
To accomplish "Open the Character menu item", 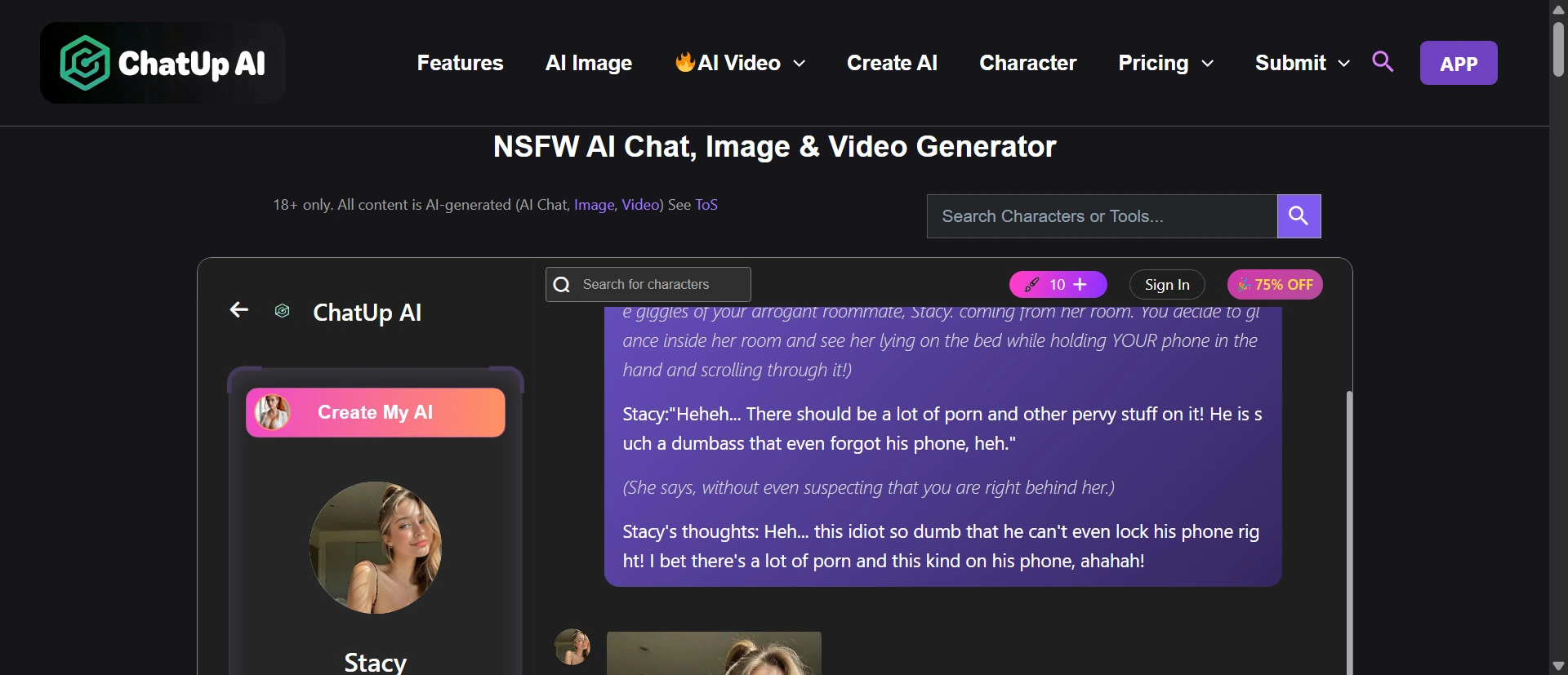I will (1027, 63).
